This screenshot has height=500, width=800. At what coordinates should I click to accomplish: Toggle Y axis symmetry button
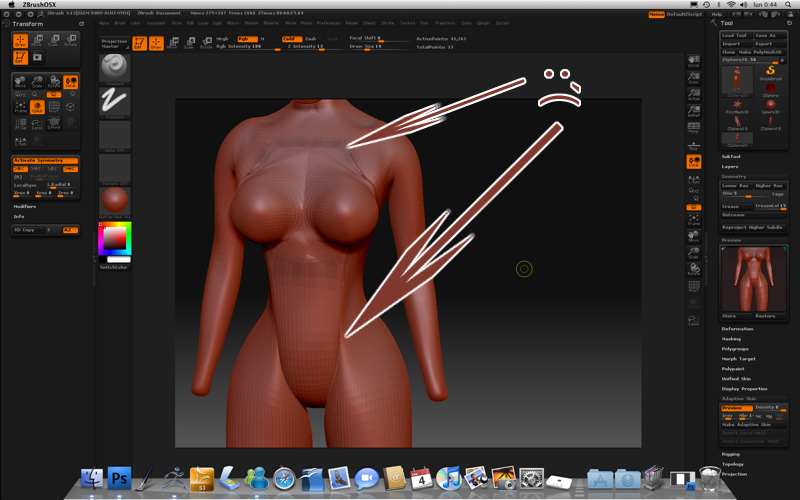36,168
